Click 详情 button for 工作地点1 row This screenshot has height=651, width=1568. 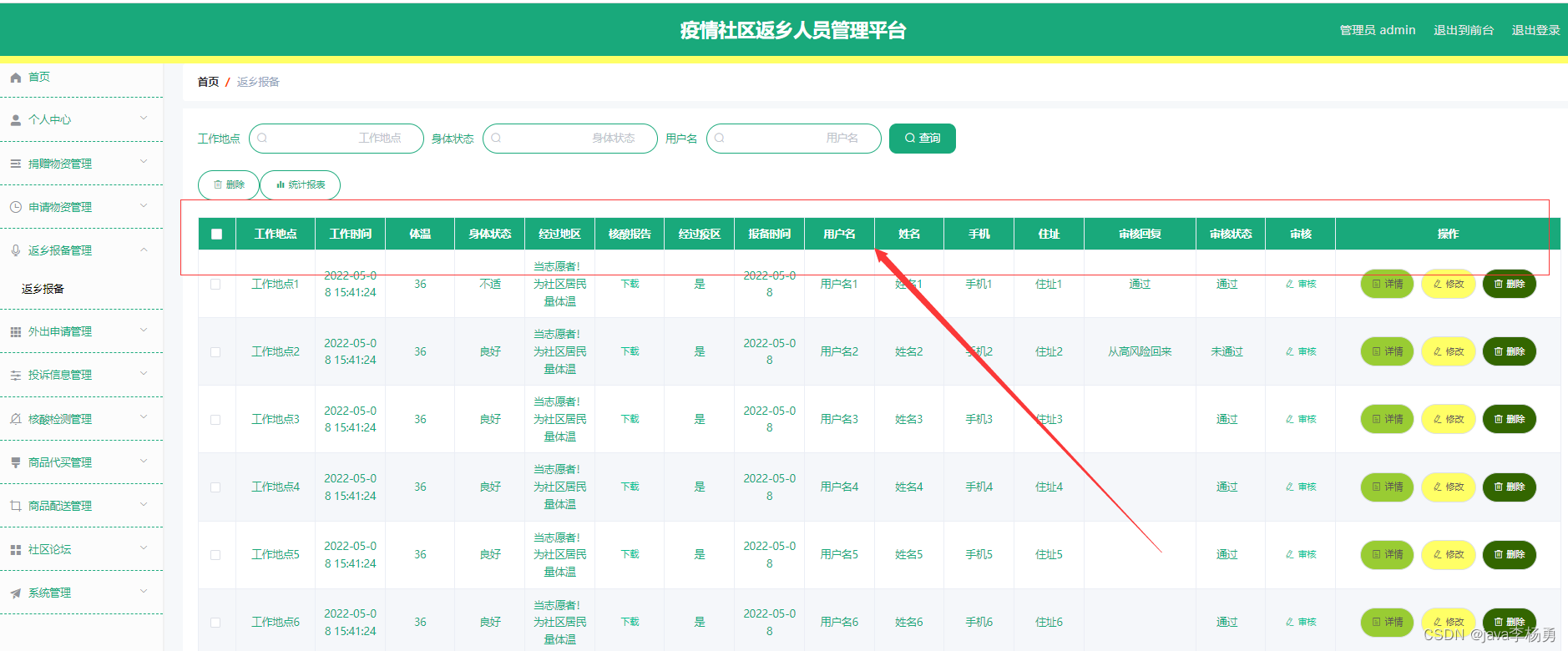(1387, 285)
